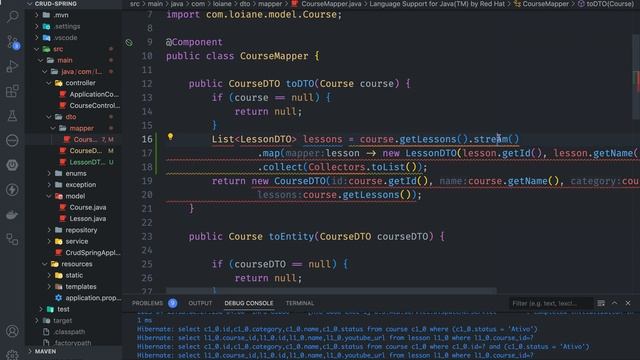Open the bottom-most connected-squares activity icon

pyautogui.click(x=12, y=239)
